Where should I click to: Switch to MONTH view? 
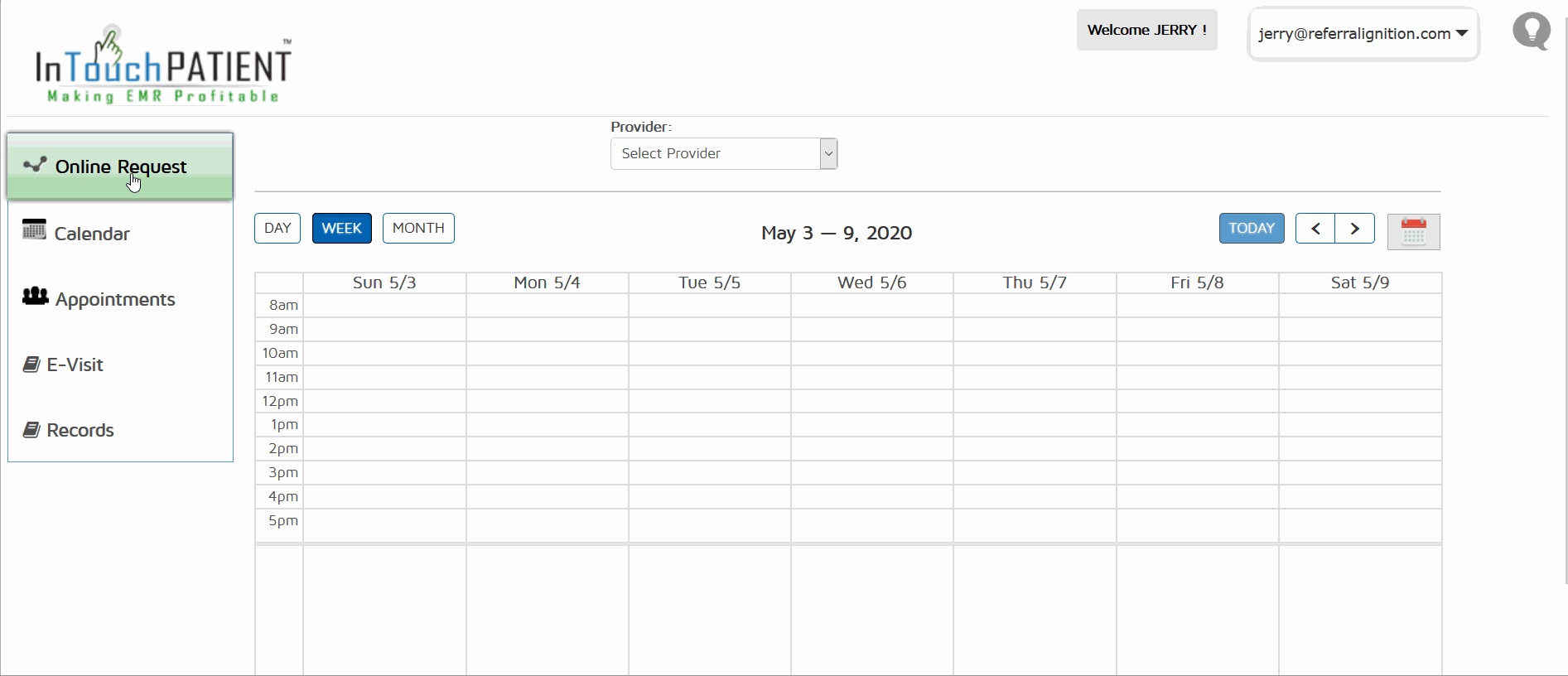click(x=418, y=229)
